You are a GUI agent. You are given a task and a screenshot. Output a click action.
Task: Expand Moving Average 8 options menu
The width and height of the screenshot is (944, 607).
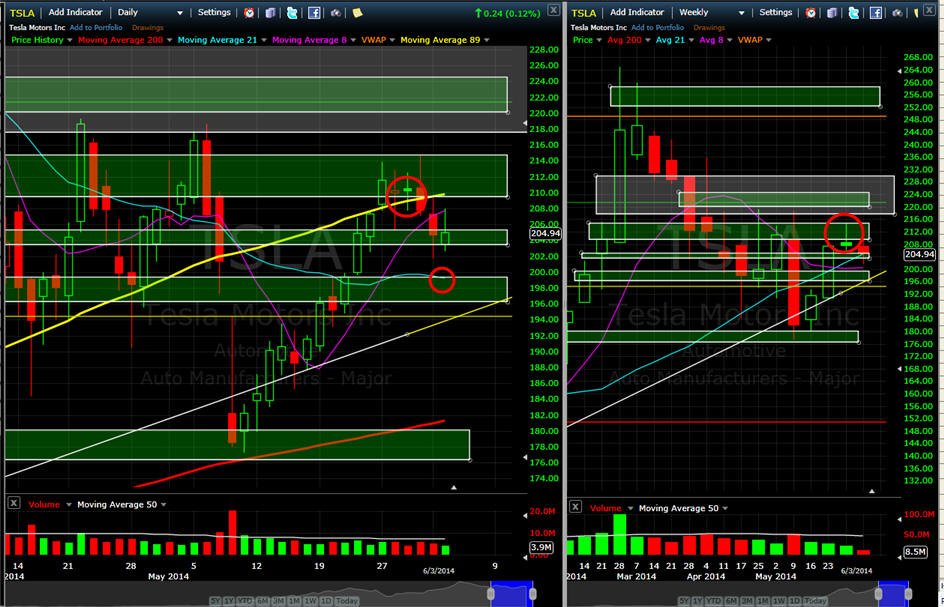pyautogui.click(x=353, y=40)
